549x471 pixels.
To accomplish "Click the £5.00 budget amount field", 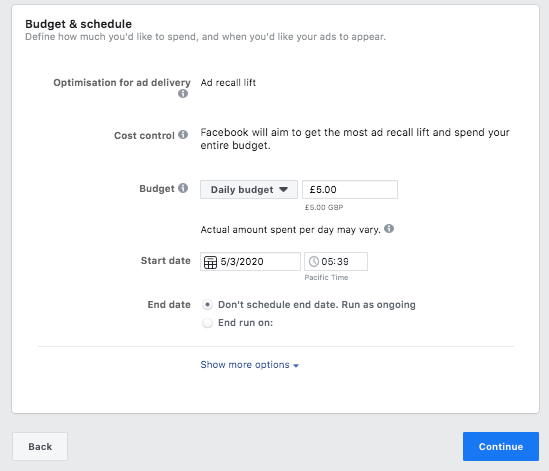I will click(x=350, y=189).
